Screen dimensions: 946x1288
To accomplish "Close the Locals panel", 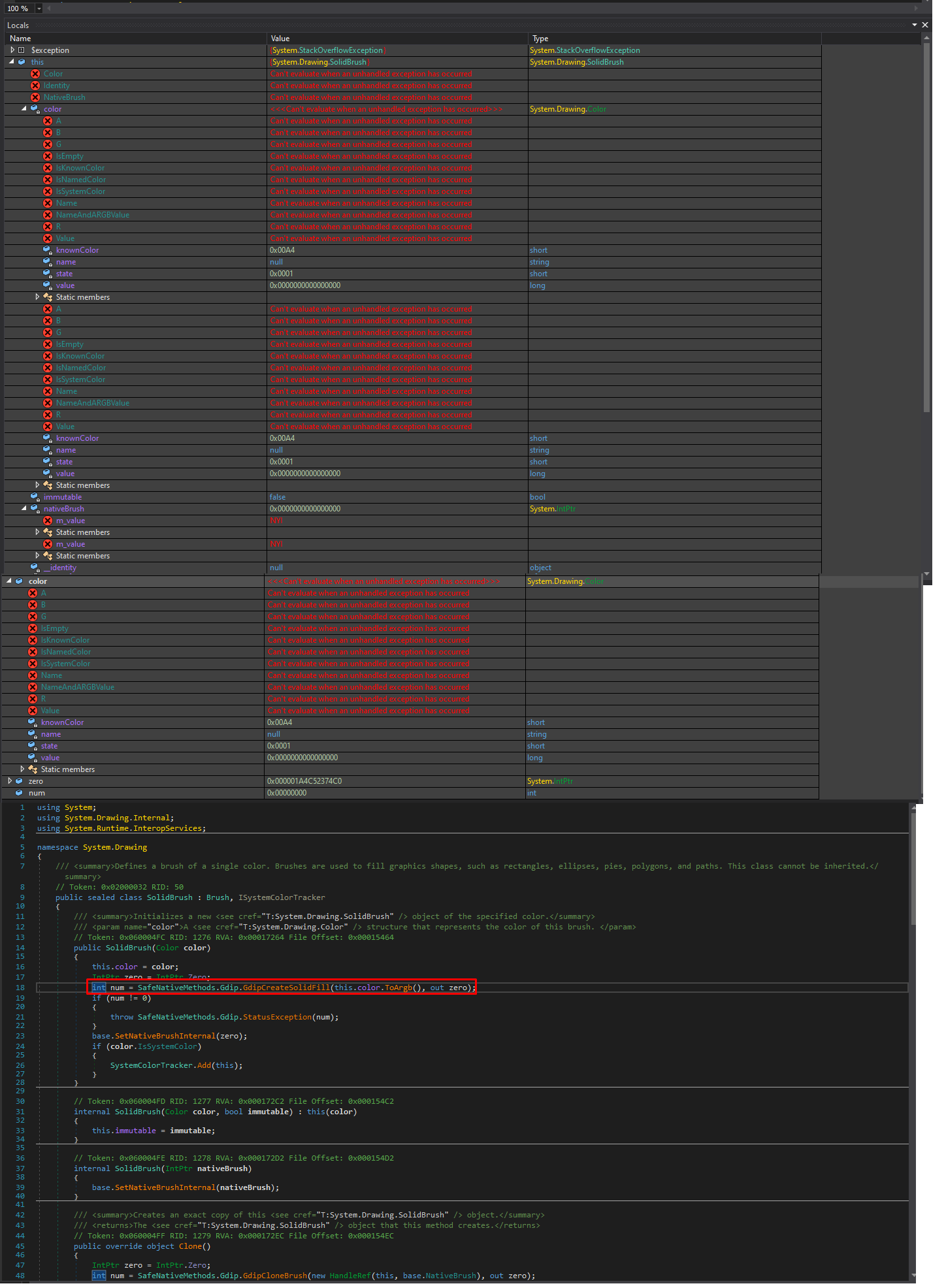I will [925, 25].
